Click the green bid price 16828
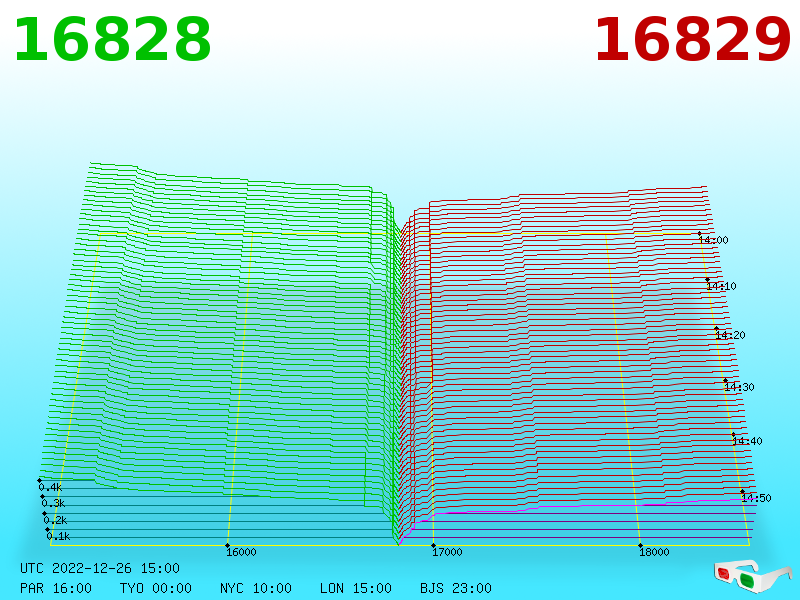This screenshot has height=600, width=800. pyautogui.click(x=112, y=39)
